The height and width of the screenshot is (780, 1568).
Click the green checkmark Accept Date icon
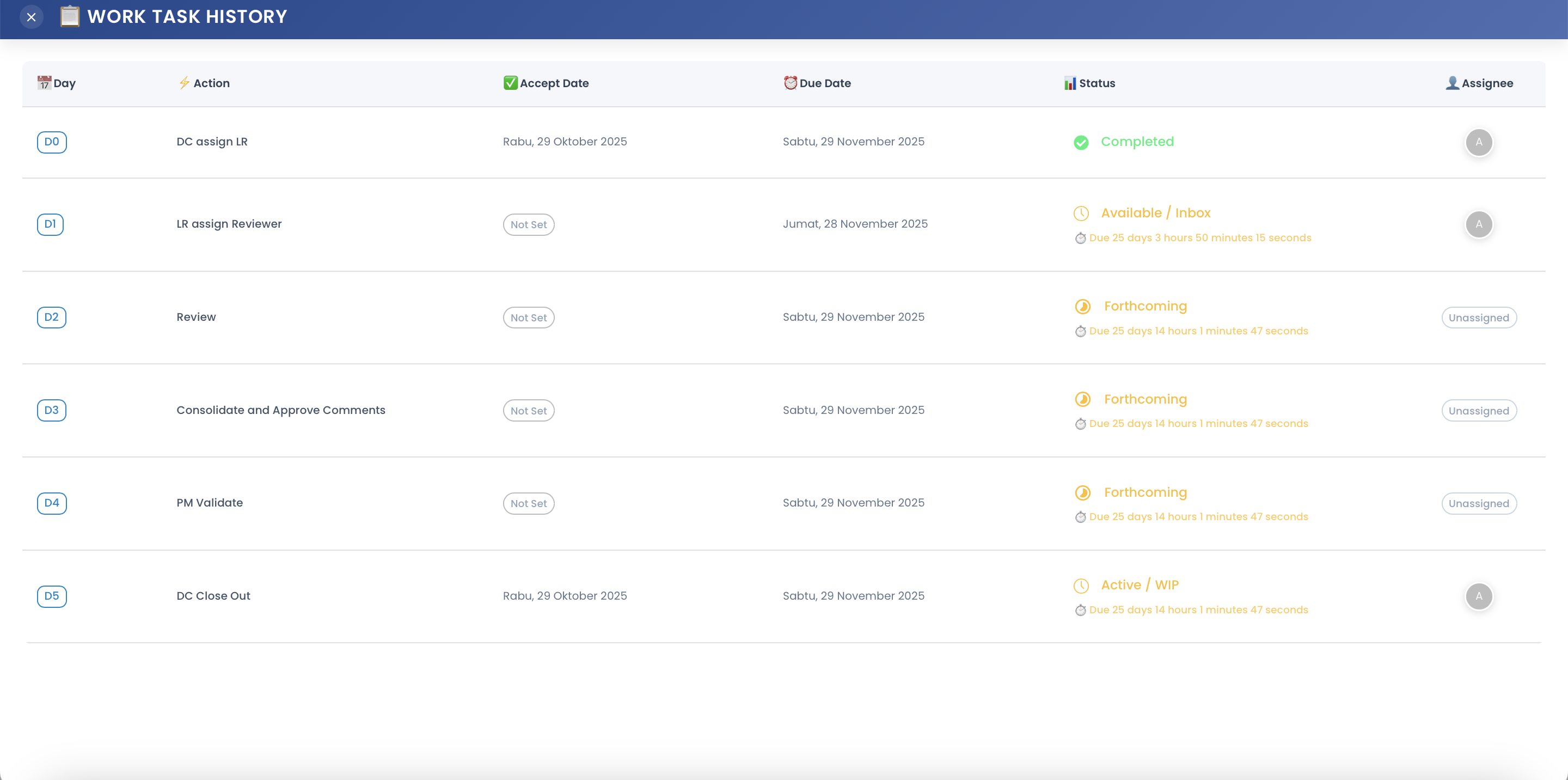click(510, 83)
